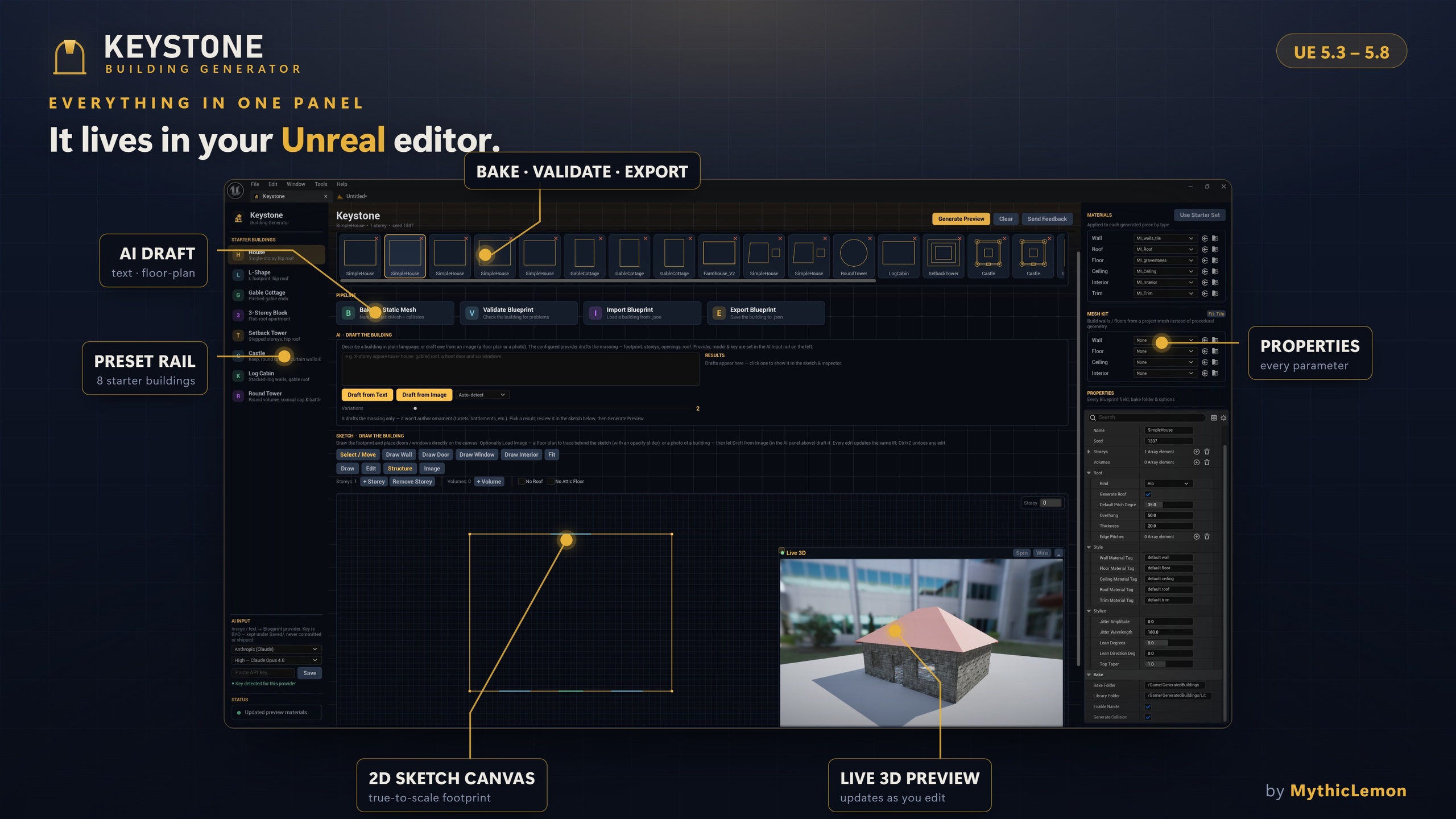Screen dimensions: 1456x819
Task: Click the properties Search field
Action: (x=1147, y=418)
